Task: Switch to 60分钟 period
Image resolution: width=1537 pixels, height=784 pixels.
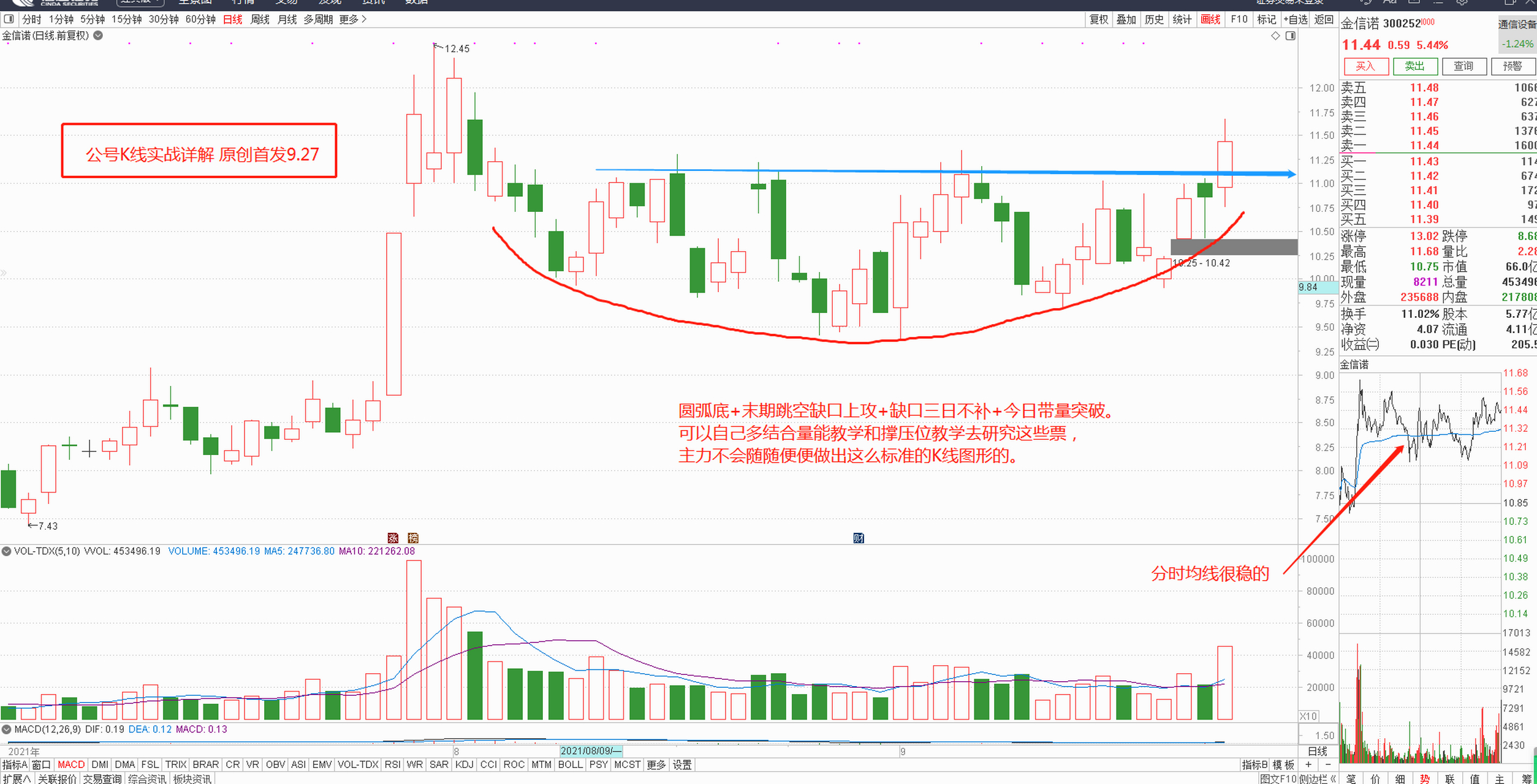Action: tap(200, 19)
